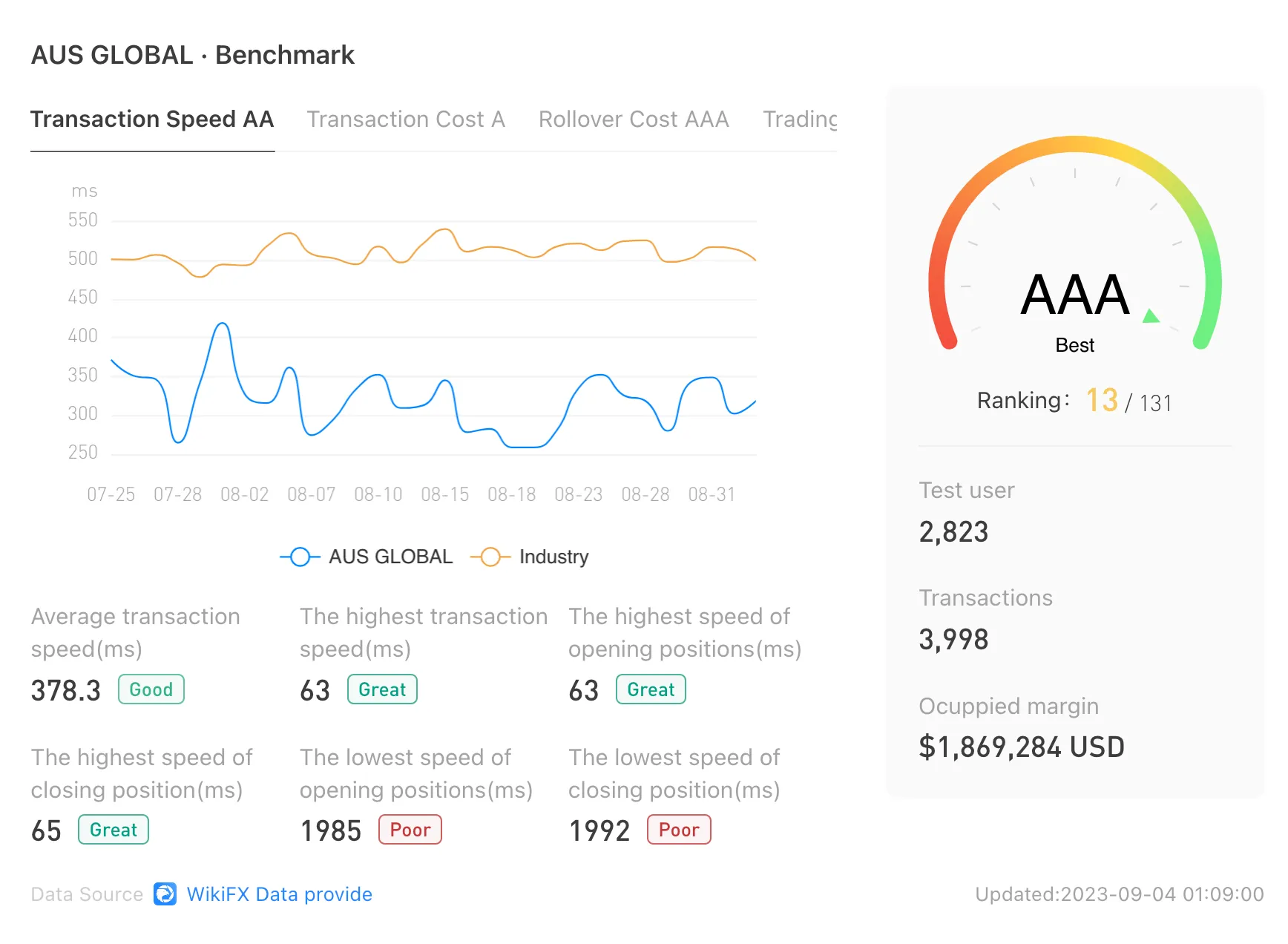Viewport: 1288px width, 944px height.
Task: Open the partially visible Trading tab
Action: pyautogui.click(x=800, y=119)
